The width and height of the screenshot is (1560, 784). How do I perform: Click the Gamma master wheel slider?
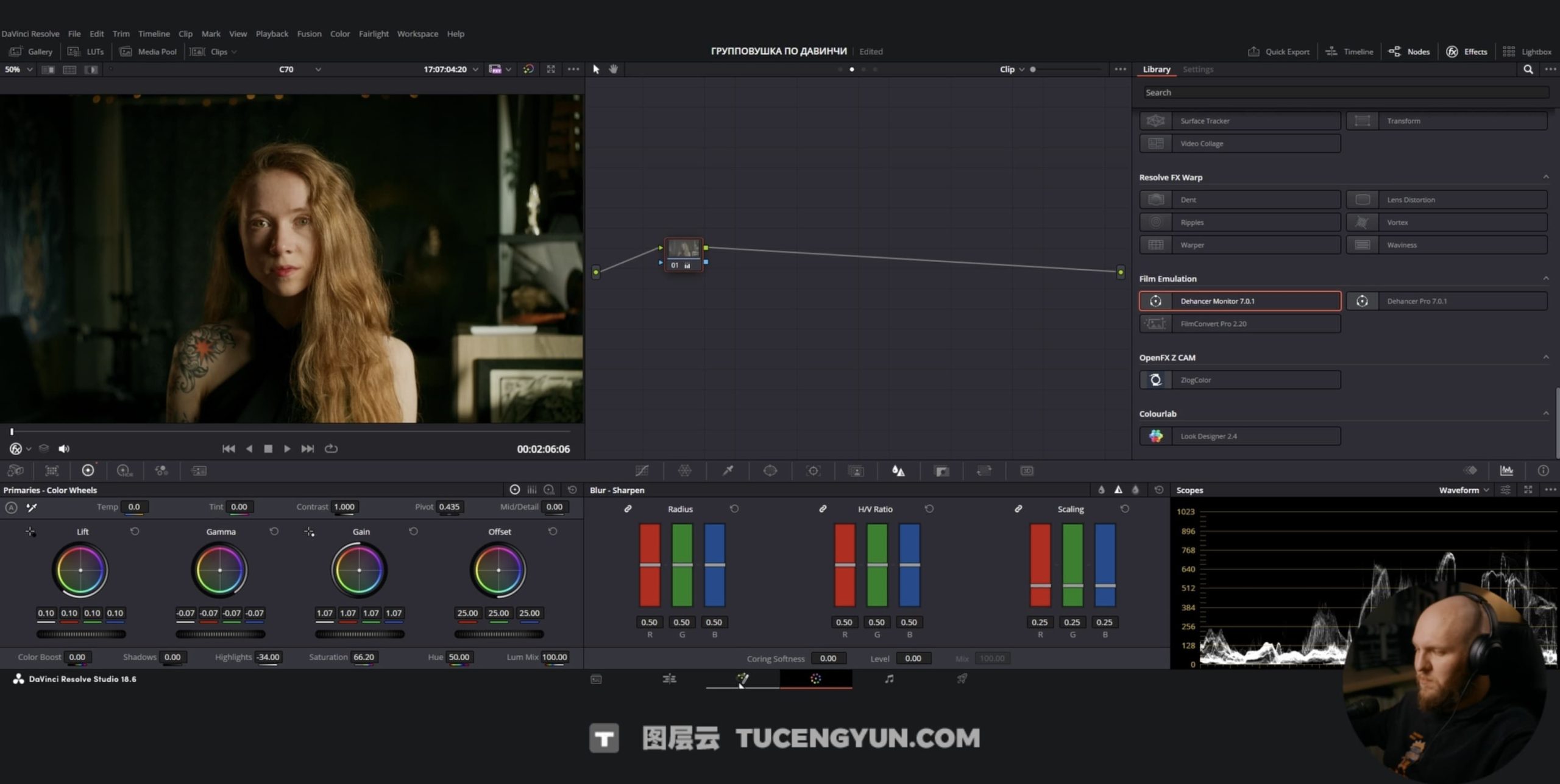220,634
